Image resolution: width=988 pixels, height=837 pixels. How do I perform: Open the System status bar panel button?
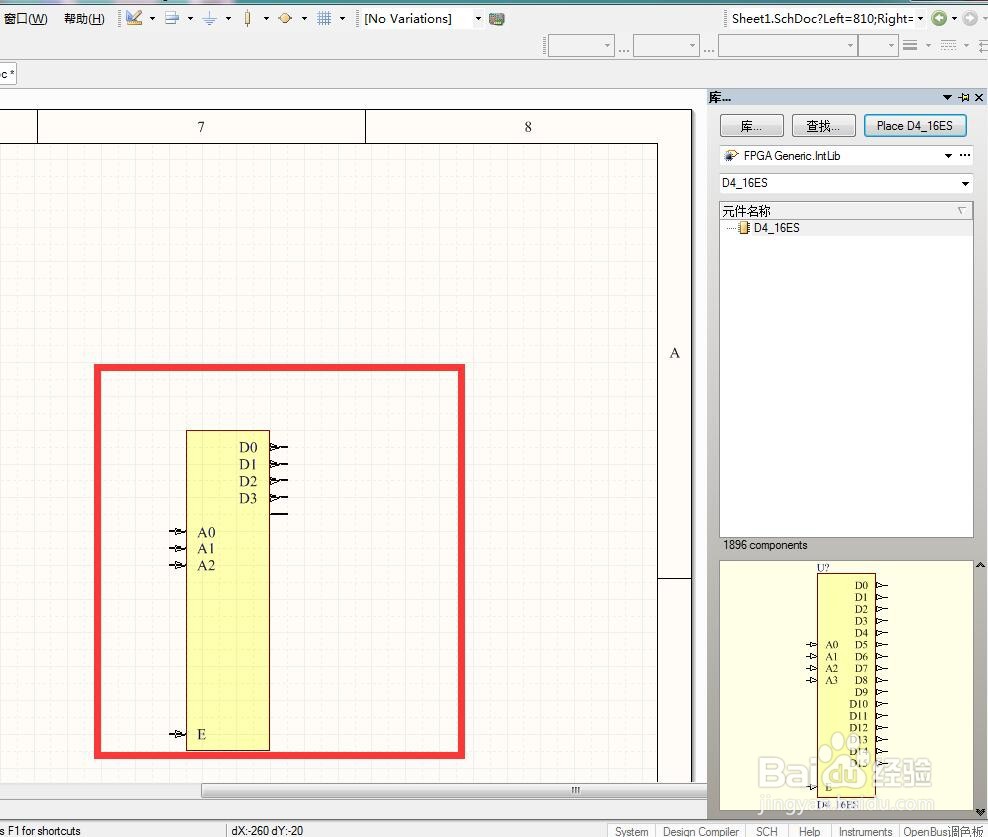[631, 831]
